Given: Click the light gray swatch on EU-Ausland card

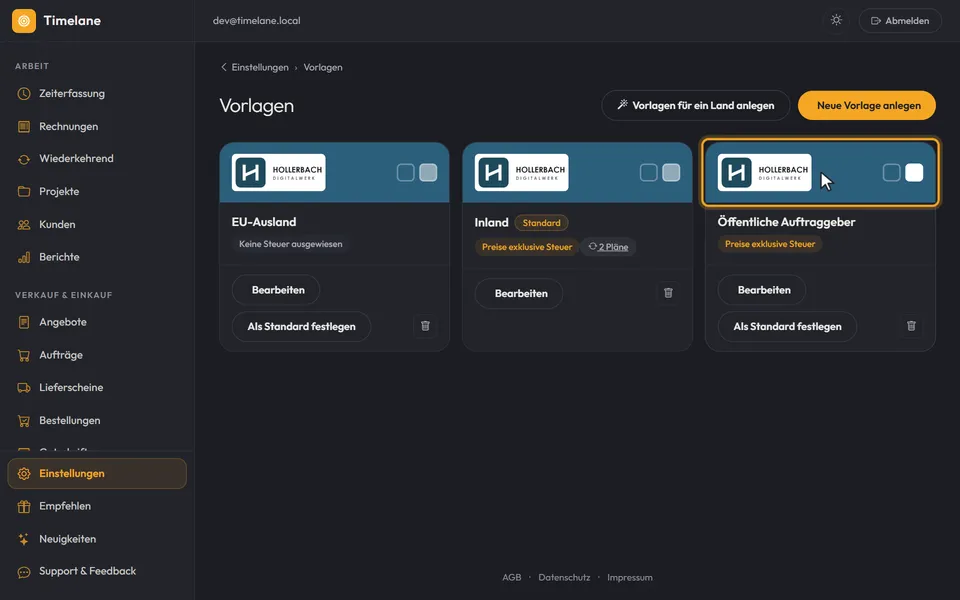Looking at the screenshot, I should click(429, 173).
